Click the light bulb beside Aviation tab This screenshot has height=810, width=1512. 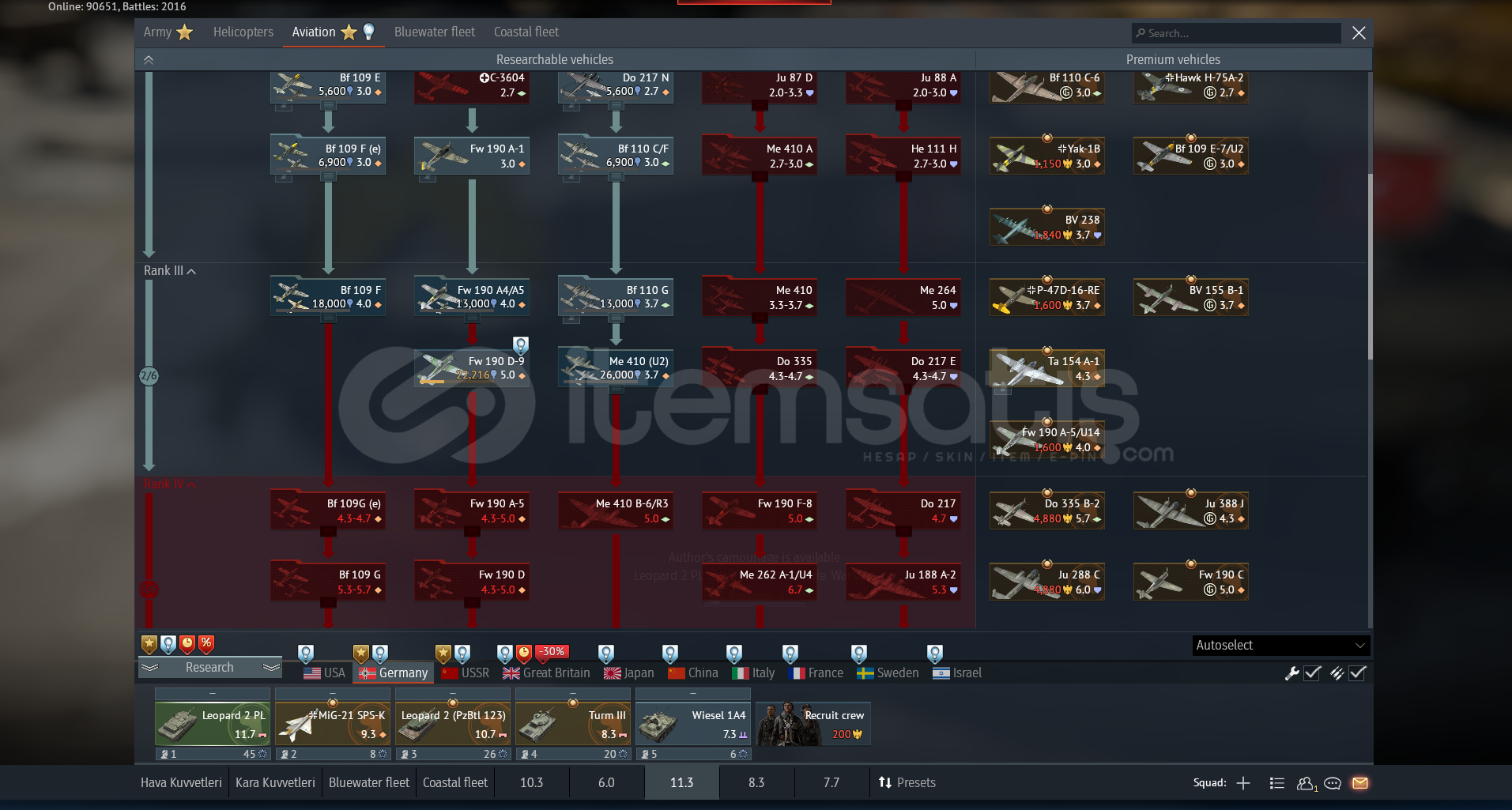(x=368, y=32)
